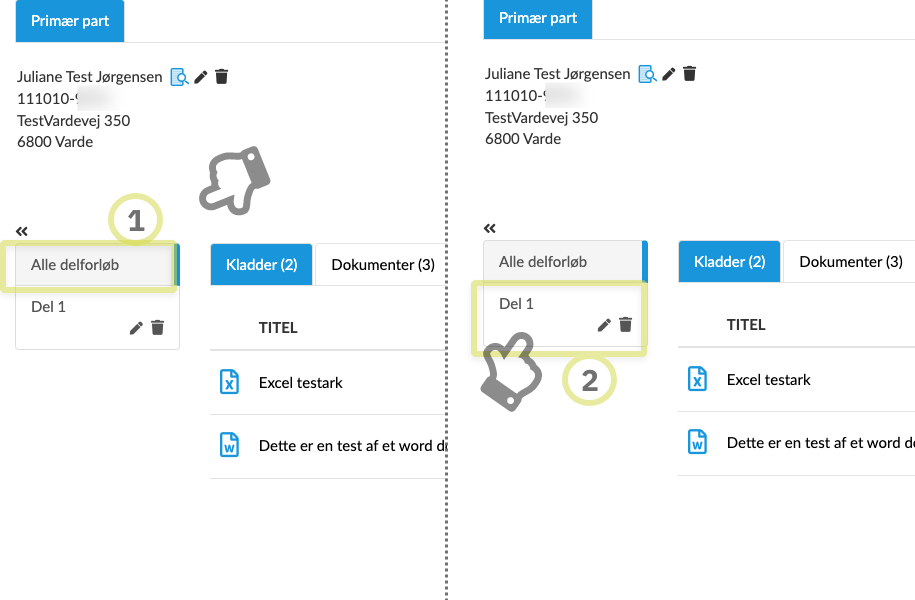Screen dimensions: 915x600
Task: Edit Juliane Test Jørgensen in left panel
Action: coord(201,77)
